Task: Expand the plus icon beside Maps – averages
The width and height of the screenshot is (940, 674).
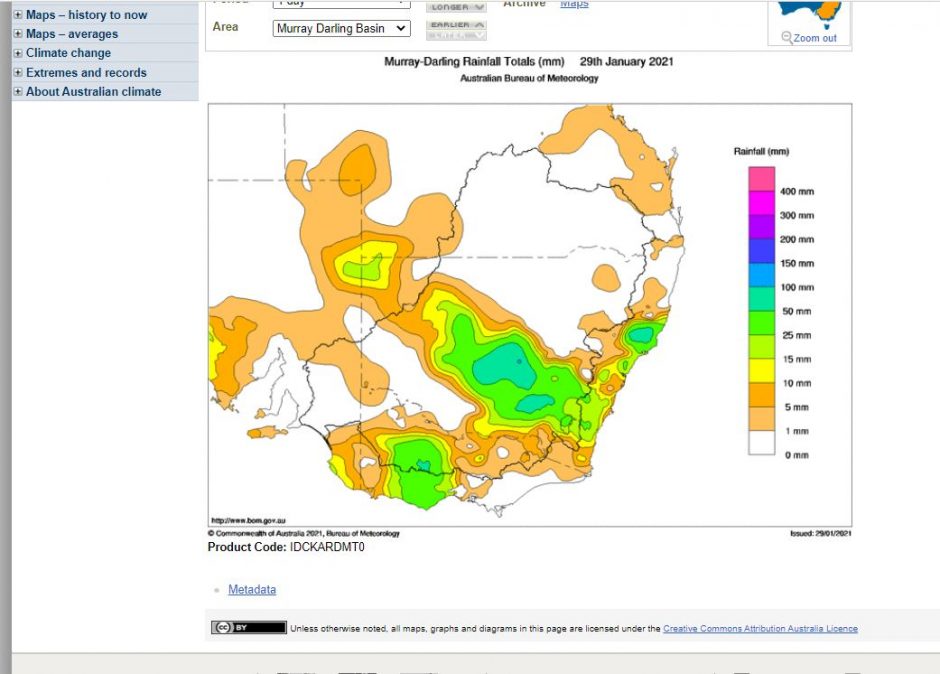Action: click(18, 34)
